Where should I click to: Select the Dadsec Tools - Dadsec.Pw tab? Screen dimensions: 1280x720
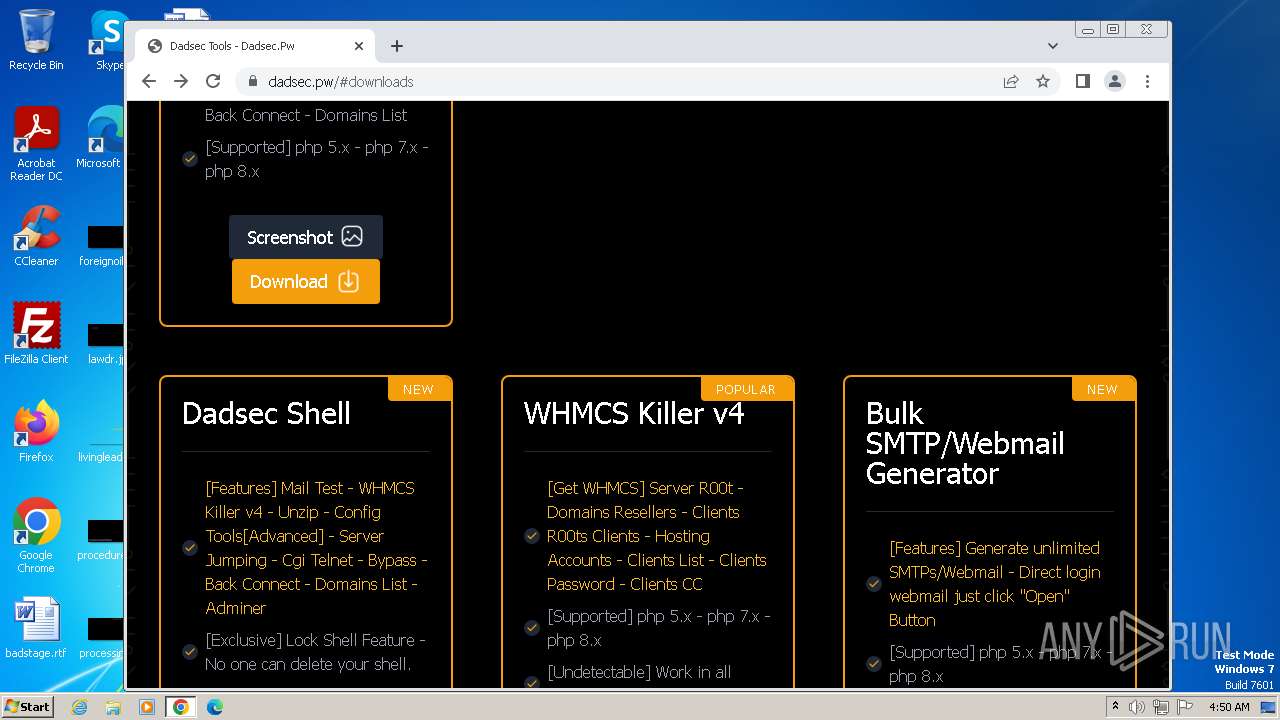(255, 46)
